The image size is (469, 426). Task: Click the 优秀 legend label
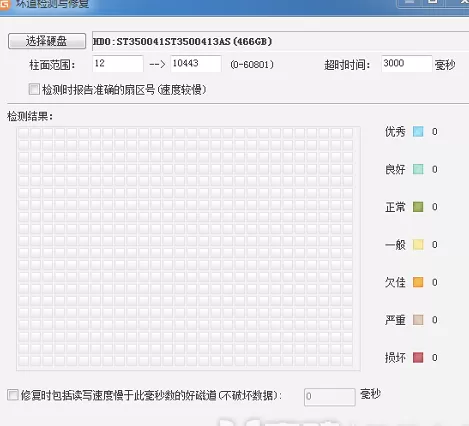395,132
